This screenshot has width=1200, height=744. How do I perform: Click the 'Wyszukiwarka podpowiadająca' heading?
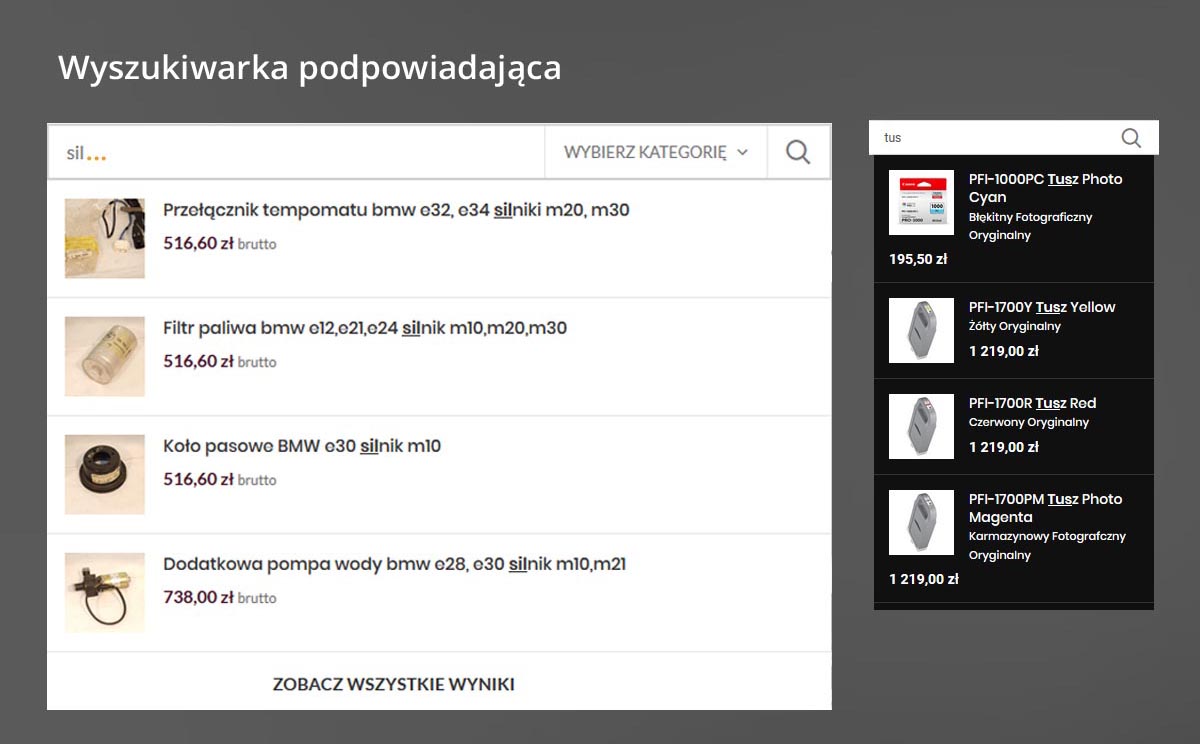309,68
